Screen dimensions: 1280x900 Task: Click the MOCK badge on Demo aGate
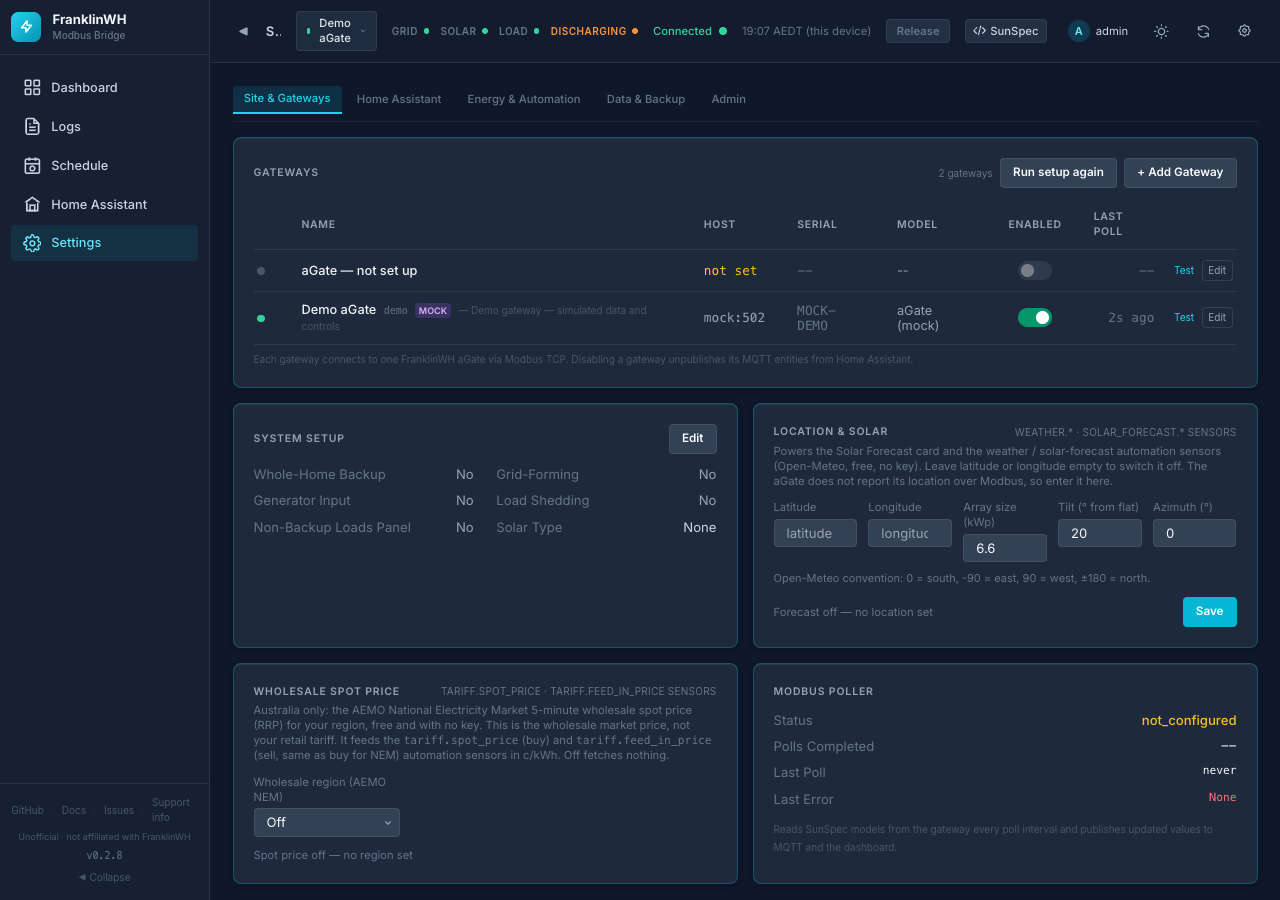433,311
